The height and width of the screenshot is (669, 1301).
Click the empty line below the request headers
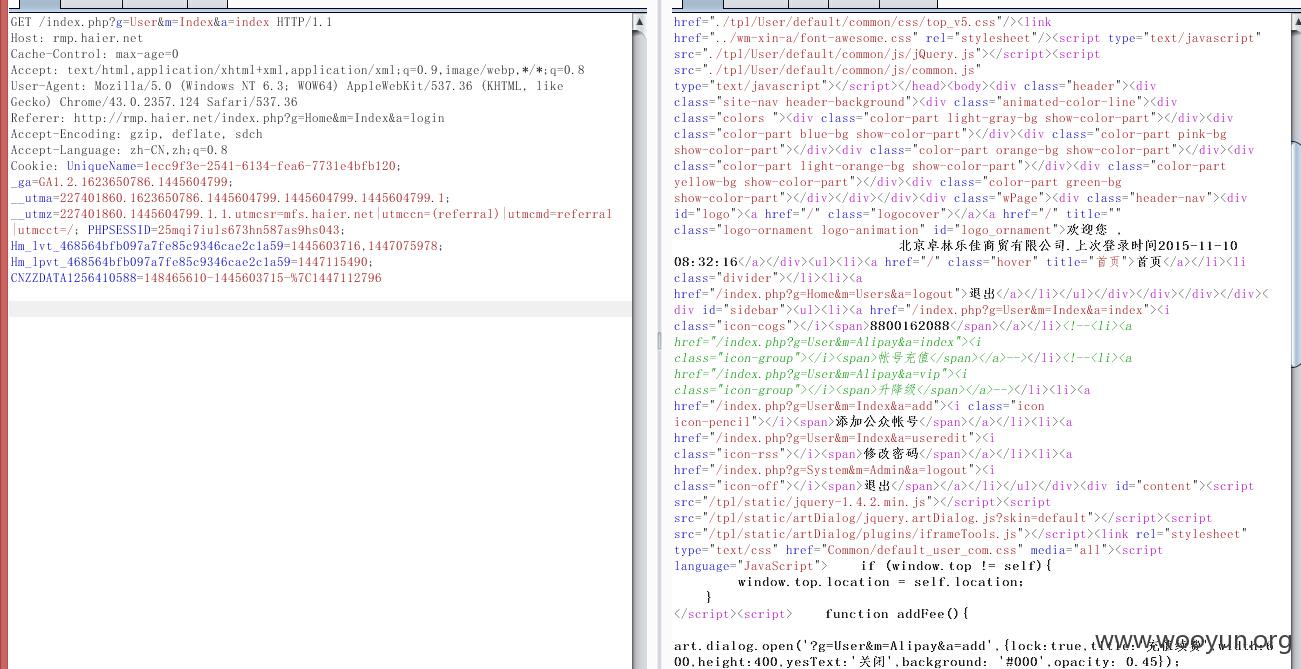click(321, 309)
